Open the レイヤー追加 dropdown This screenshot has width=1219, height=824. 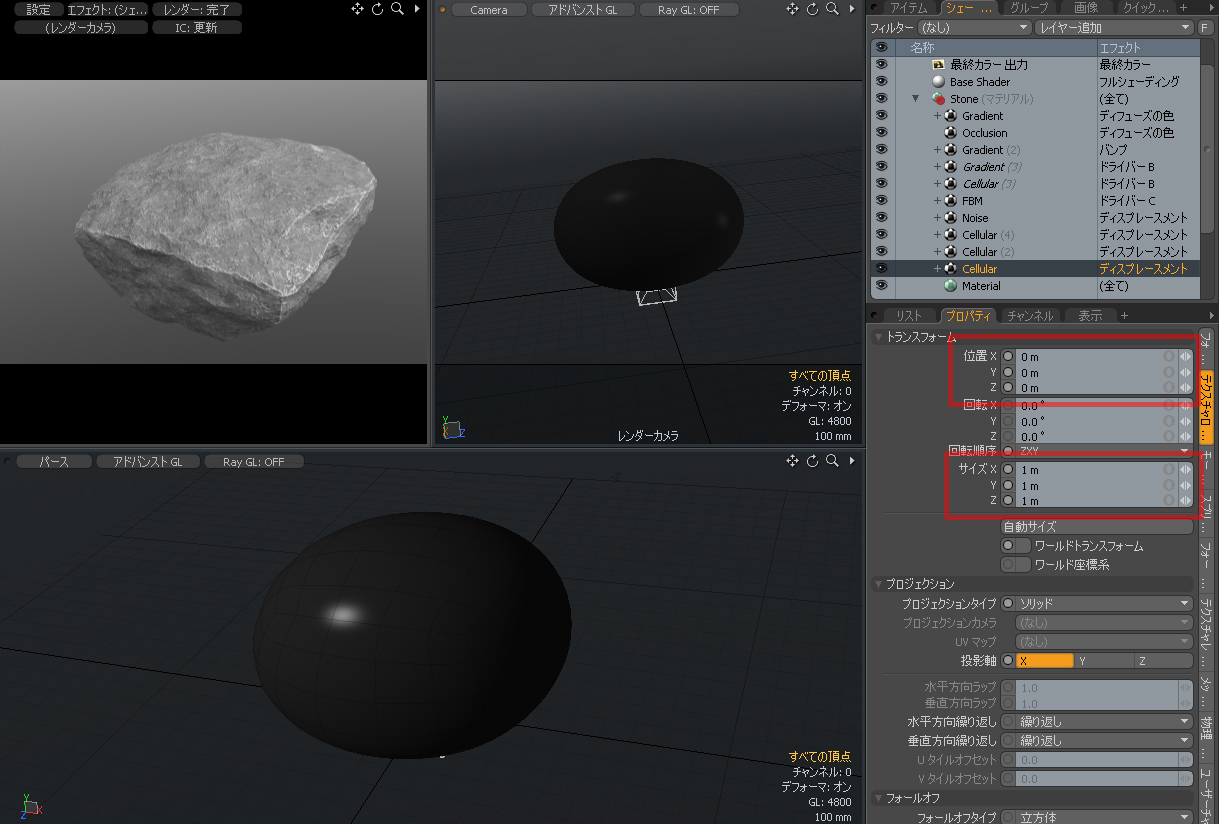tap(1114, 28)
